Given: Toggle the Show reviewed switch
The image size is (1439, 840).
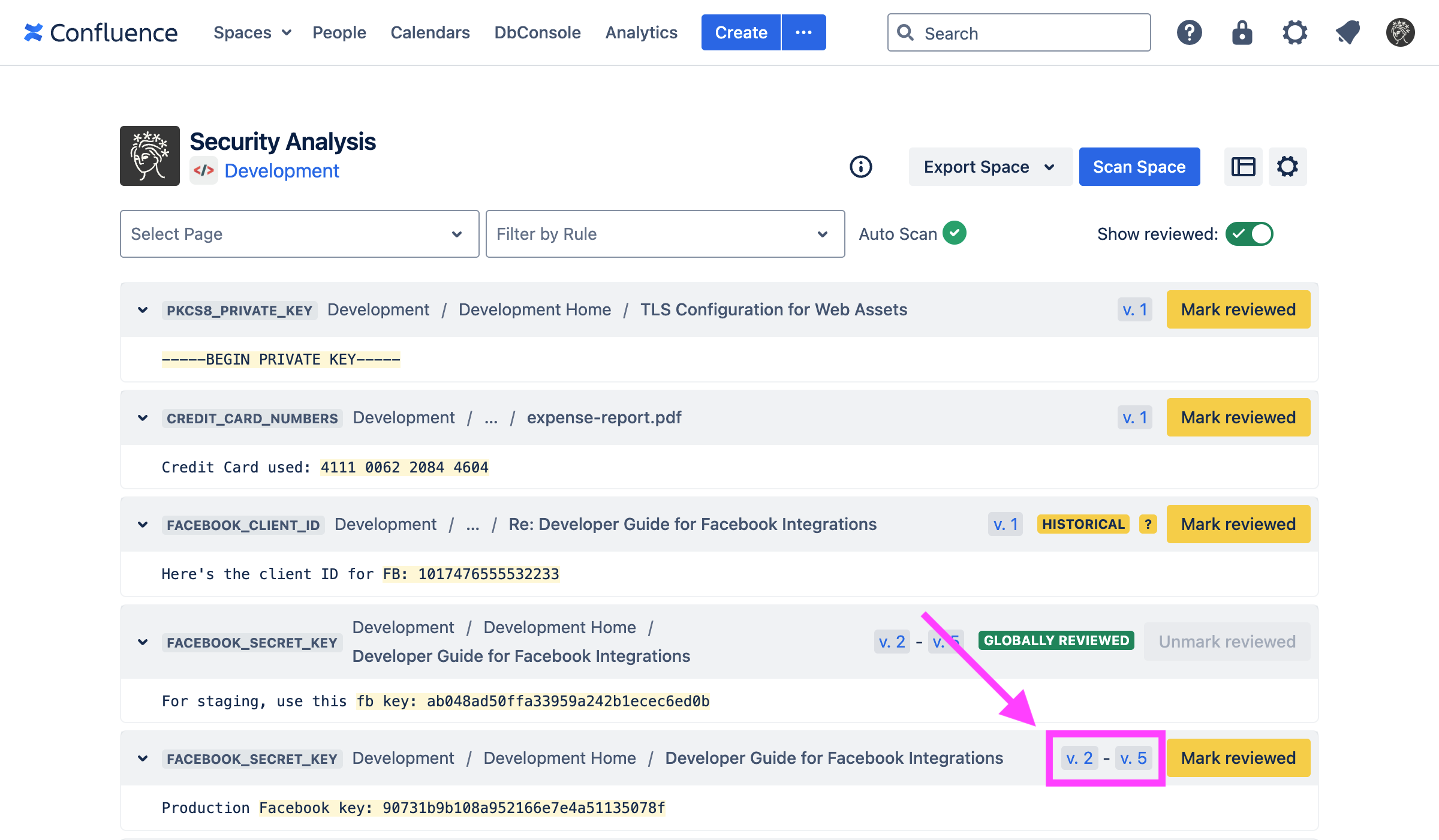Looking at the screenshot, I should click(x=1249, y=234).
